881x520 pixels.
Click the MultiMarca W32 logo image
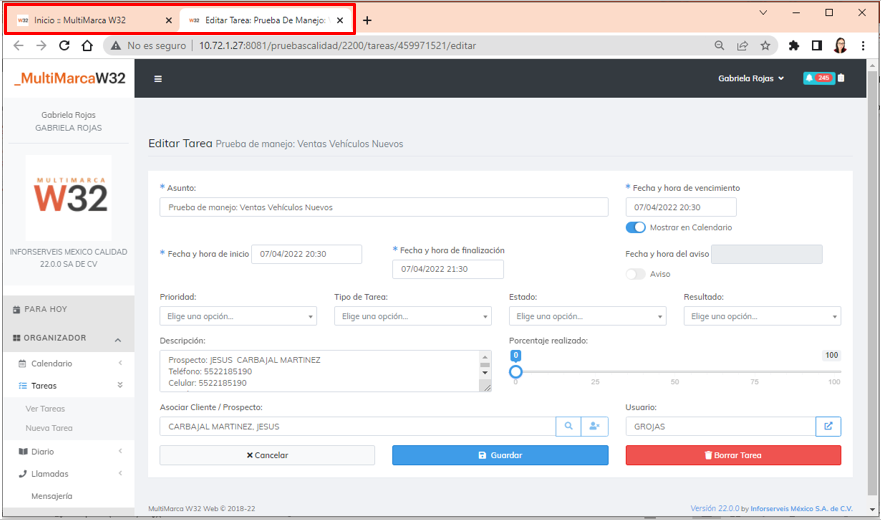(69, 198)
